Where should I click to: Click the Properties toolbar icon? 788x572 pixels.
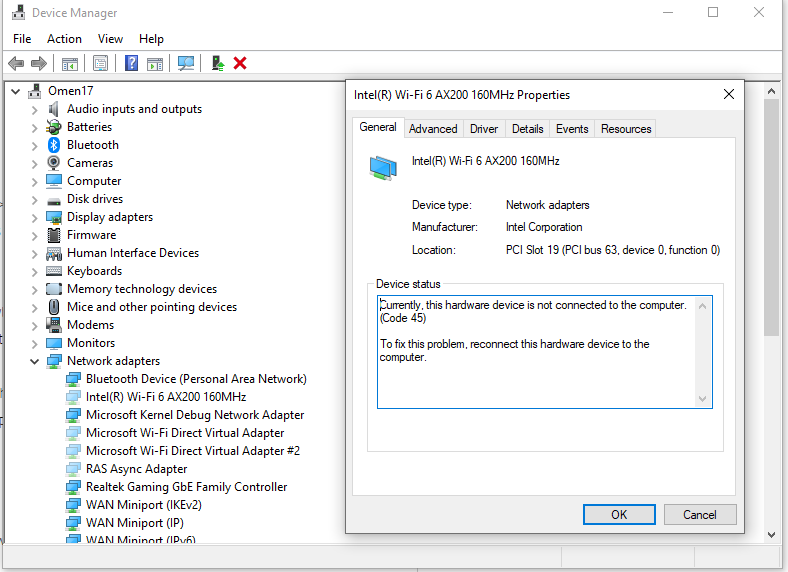pos(101,63)
